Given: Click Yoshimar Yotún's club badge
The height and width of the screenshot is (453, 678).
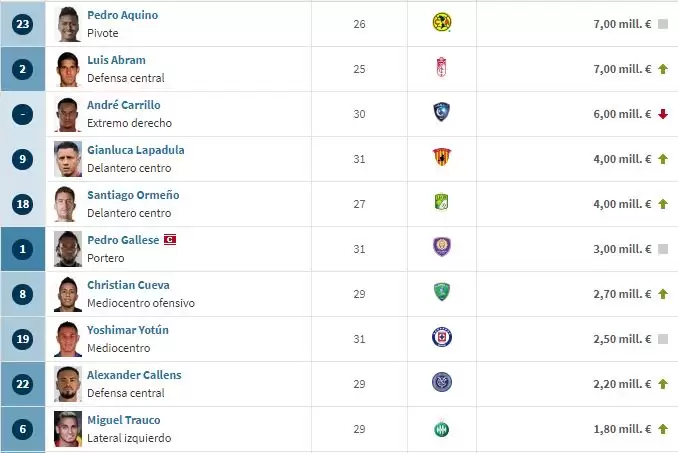Looking at the screenshot, I should point(441,338).
